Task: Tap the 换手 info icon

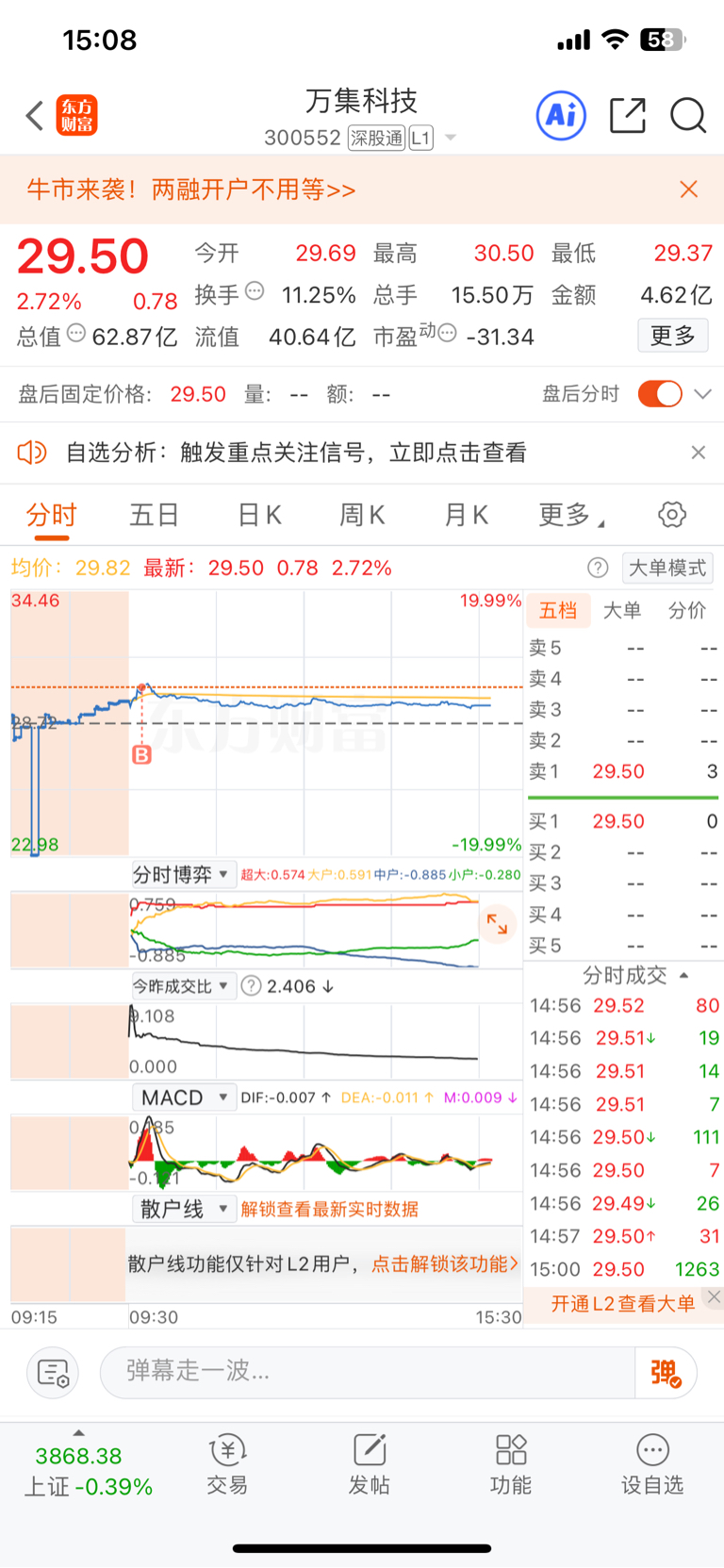Action: coord(255,291)
